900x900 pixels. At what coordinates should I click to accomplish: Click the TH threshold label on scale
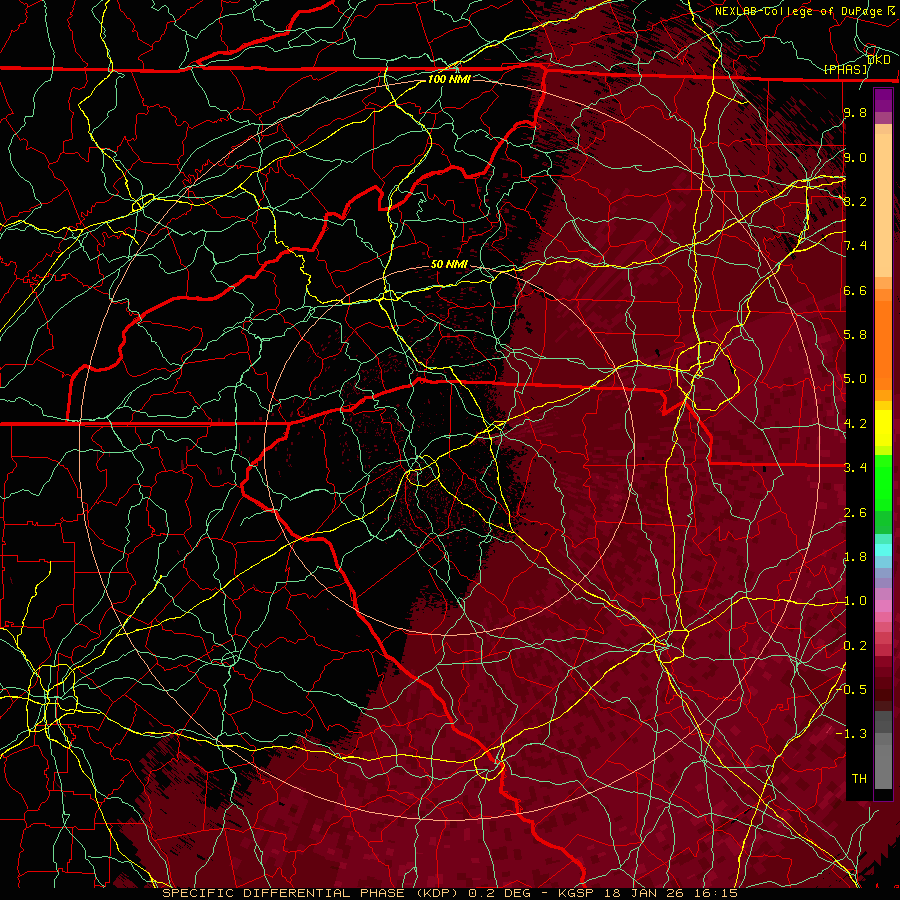(859, 778)
